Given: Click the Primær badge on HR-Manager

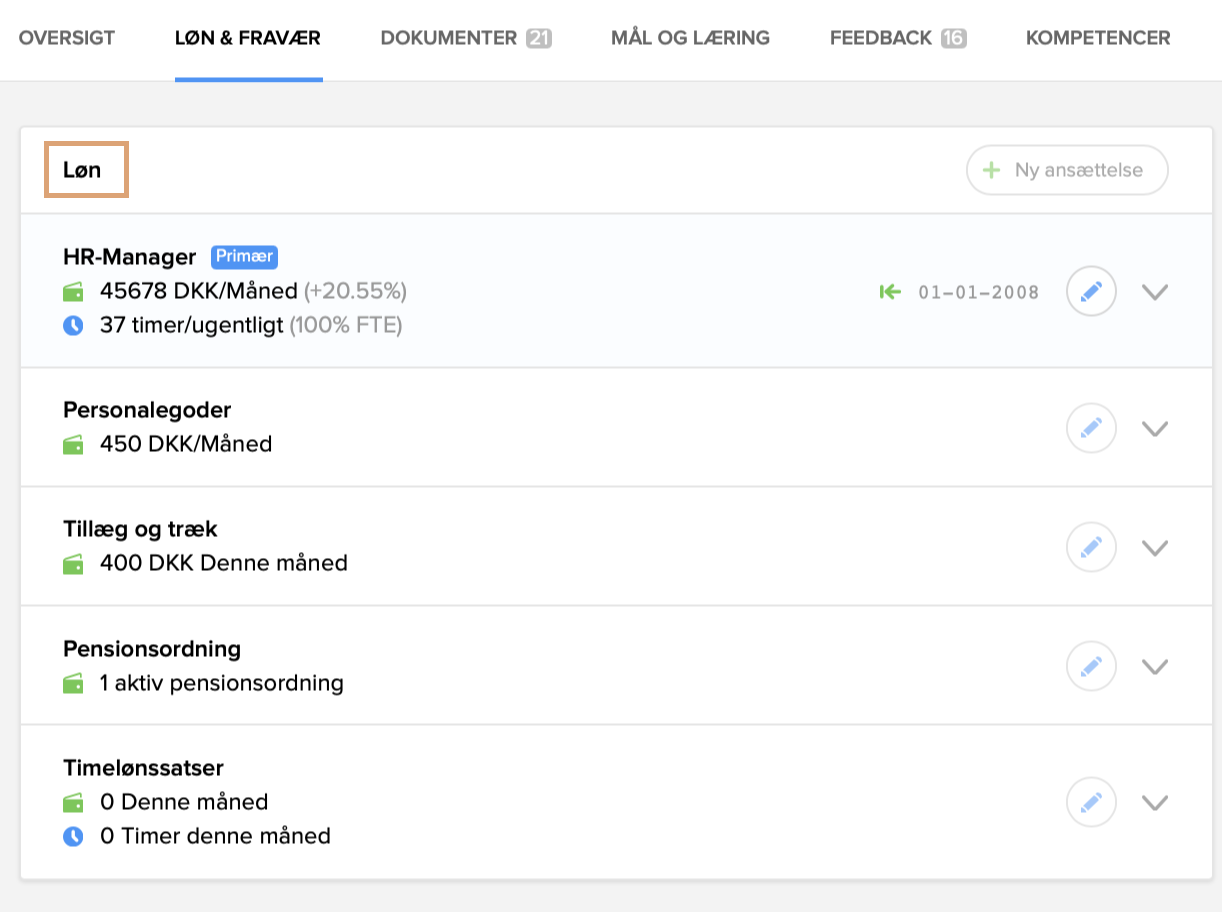Looking at the screenshot, I should pyautogui.click(x=244, y=257).
